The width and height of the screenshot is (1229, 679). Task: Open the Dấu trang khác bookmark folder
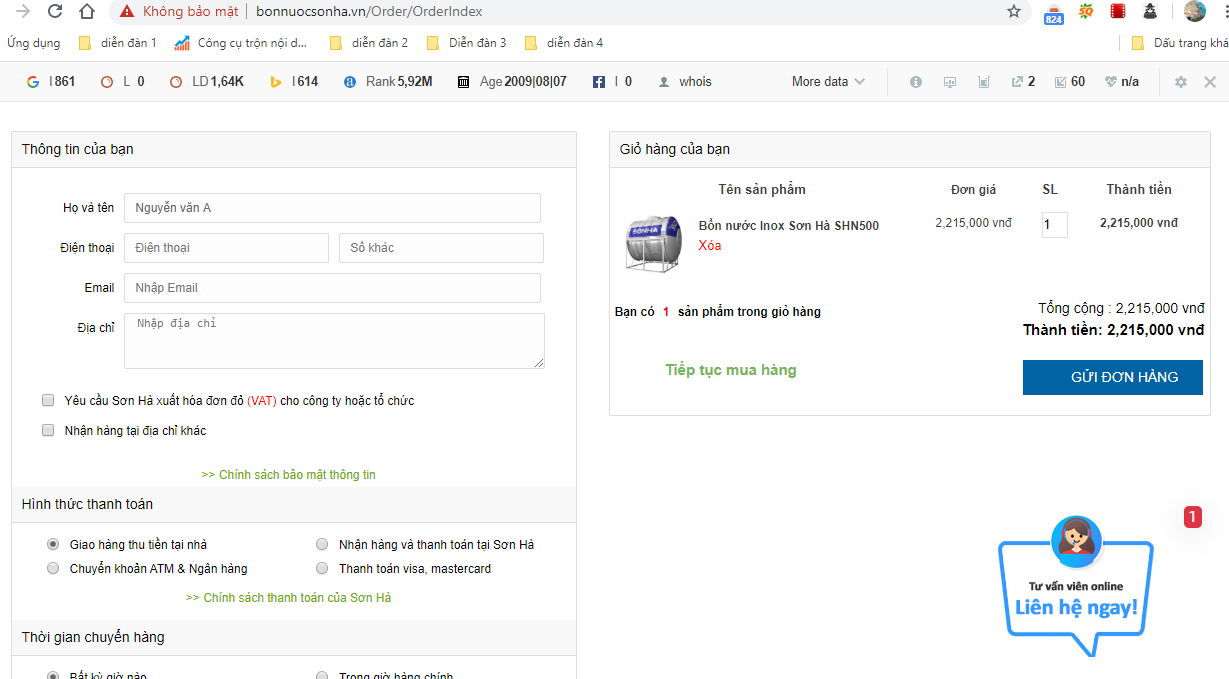[x=1180, y=43]
